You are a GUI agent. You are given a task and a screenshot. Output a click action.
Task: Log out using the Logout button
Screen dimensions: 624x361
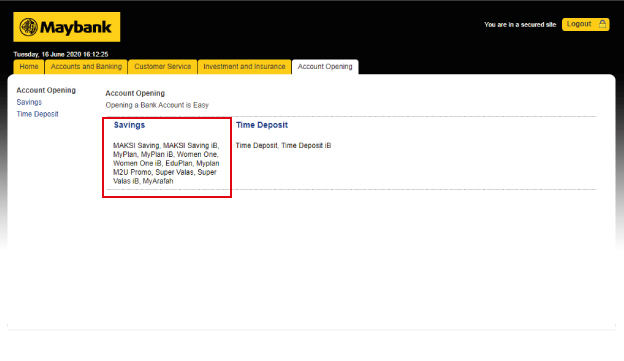coord(585,24)
